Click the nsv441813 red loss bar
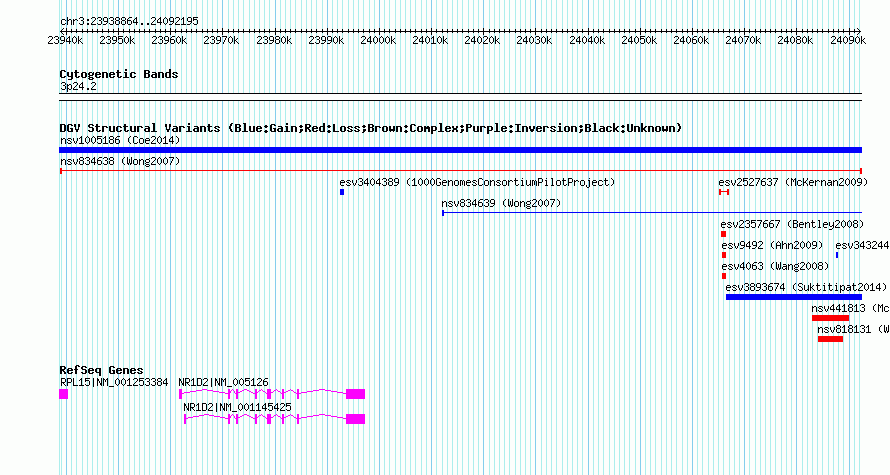The width and height of the screenshot is (890, 475). [830, 318]
